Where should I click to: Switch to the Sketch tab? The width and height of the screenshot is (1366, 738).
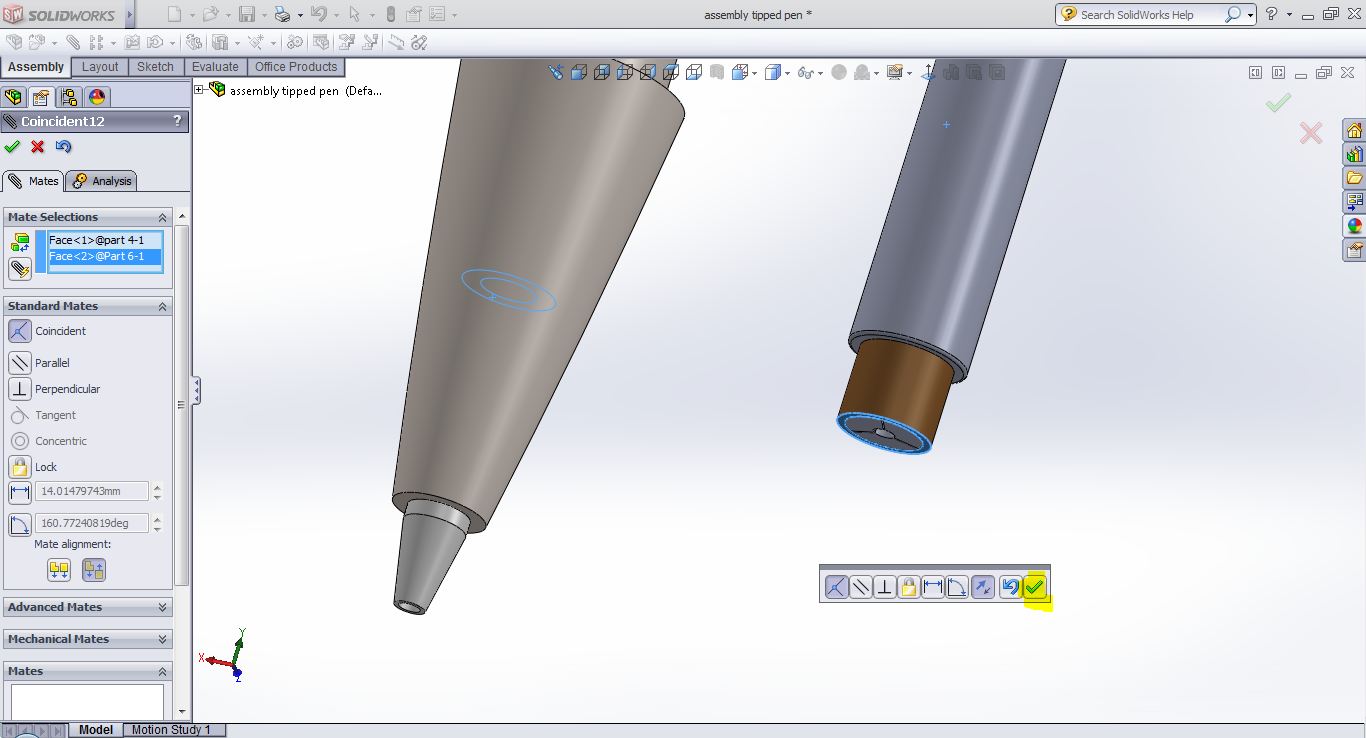click(155, 67)
